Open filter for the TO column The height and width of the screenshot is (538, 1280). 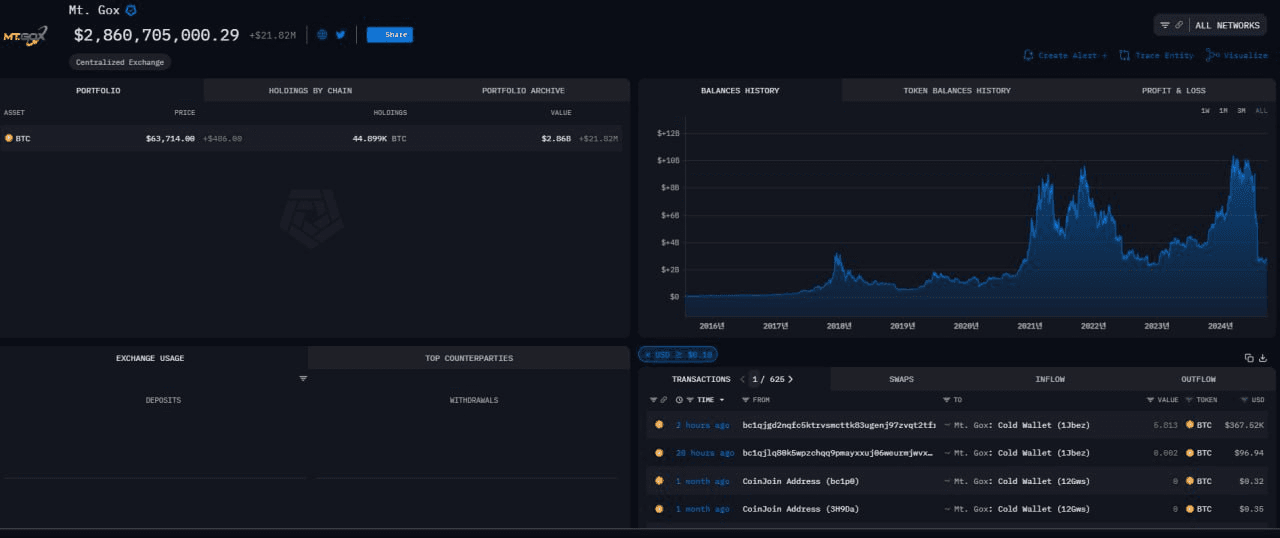(947, 400)
